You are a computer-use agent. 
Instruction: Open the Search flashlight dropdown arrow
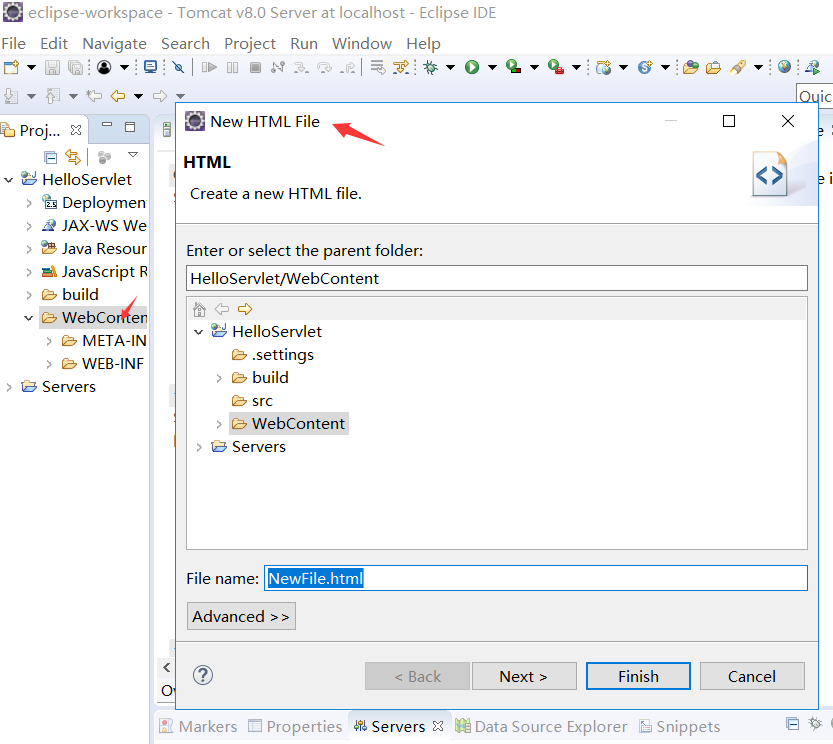point(758,67)
